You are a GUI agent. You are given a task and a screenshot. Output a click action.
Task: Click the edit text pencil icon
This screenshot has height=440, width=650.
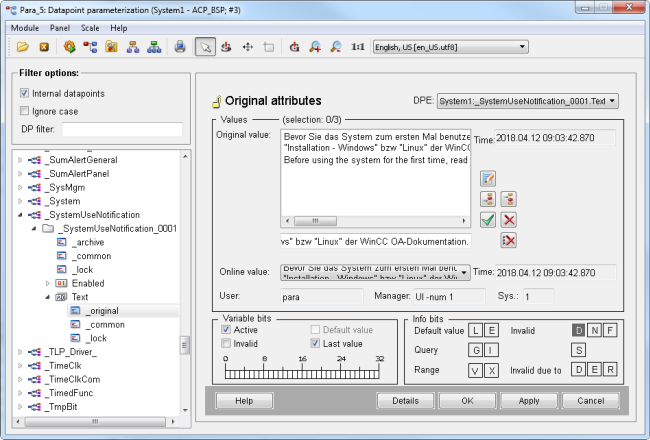click(x=488, y=178)
